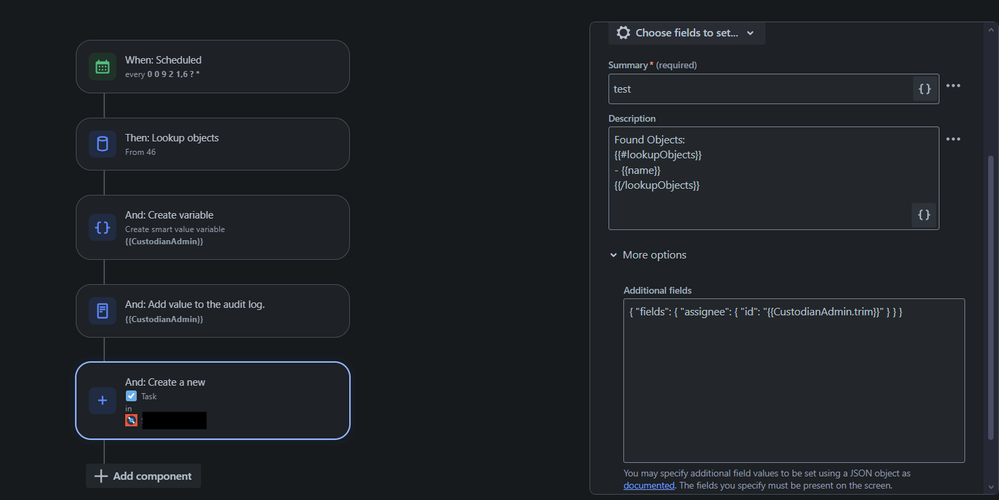The image size is (999, 500).
Task: Click the plus icon on Create a new
Action: tap(103, 401)
